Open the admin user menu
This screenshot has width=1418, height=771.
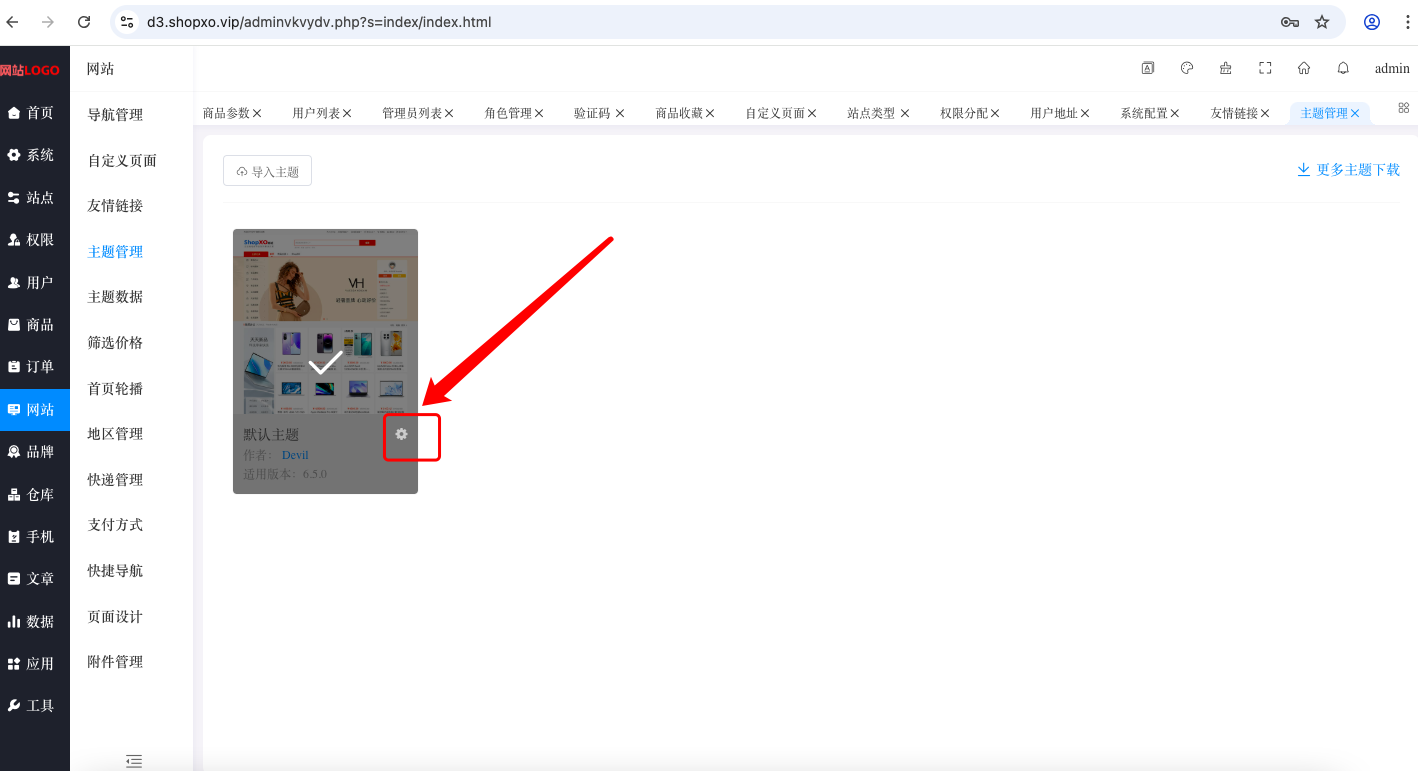[x=1392, y=68]
